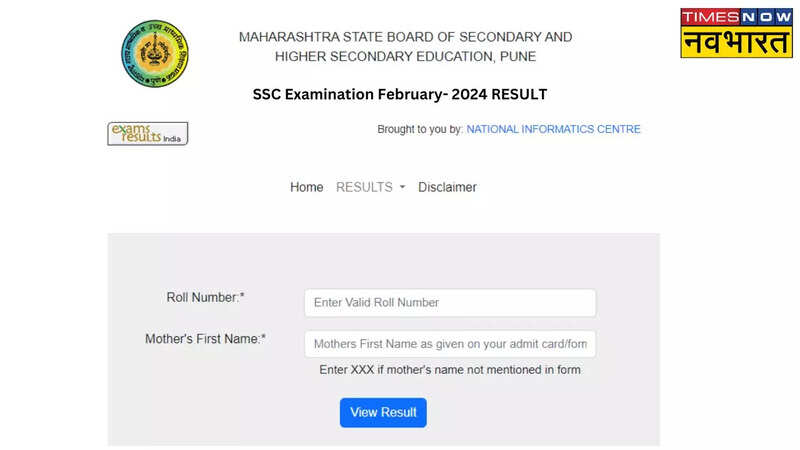Click the red TIMES NOW logo banner
Screen dimensions: 800x450
736,18
